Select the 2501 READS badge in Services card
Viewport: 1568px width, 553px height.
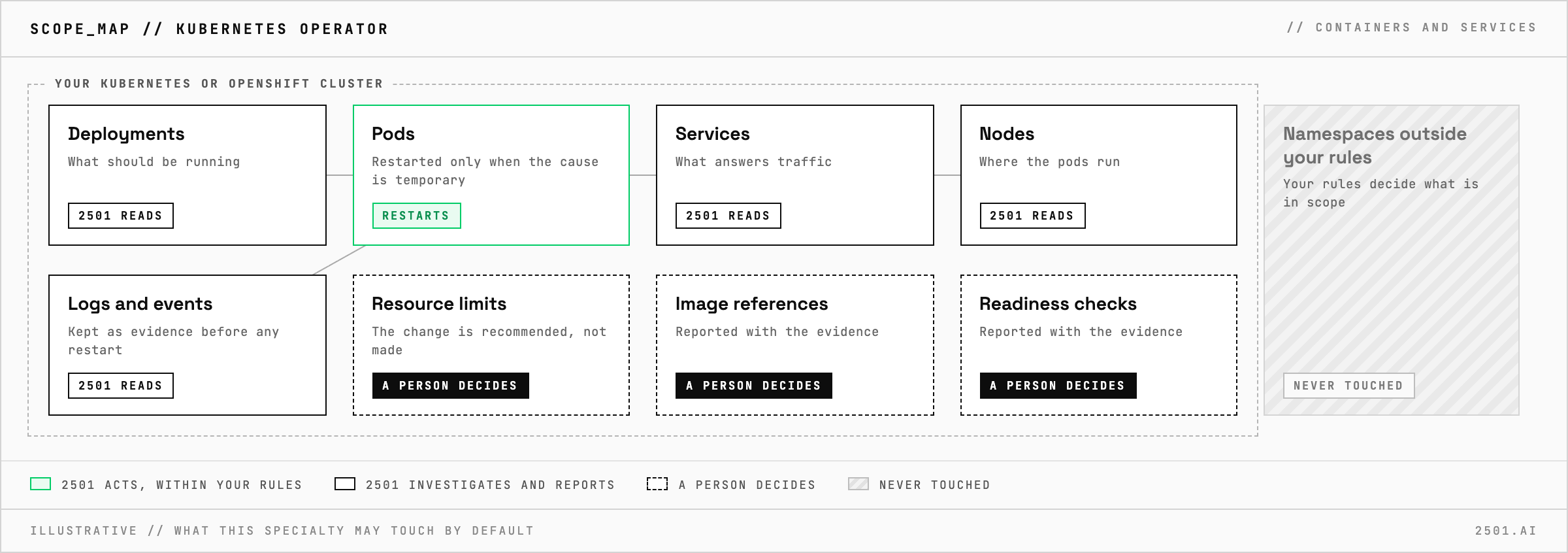(x=728, y=216)
